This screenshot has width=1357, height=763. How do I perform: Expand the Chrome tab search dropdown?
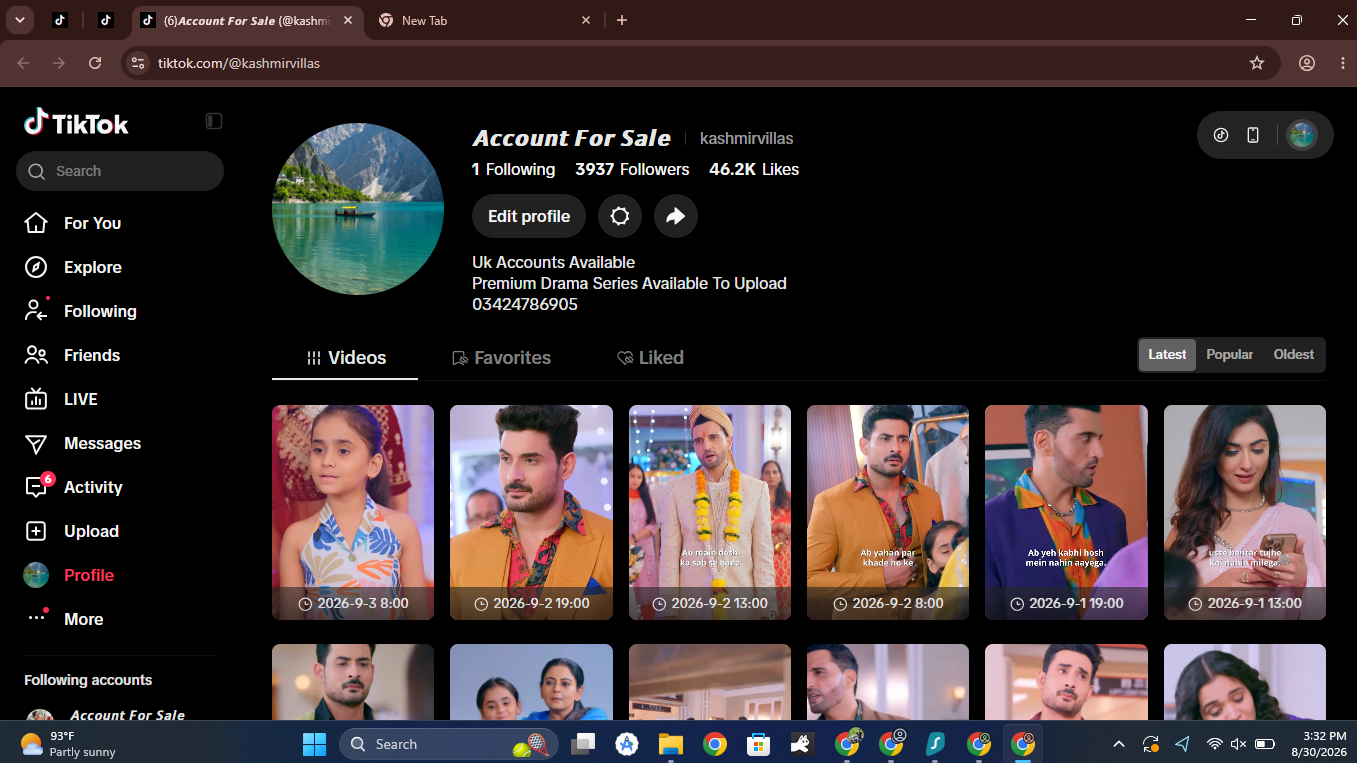click(20, 20)
